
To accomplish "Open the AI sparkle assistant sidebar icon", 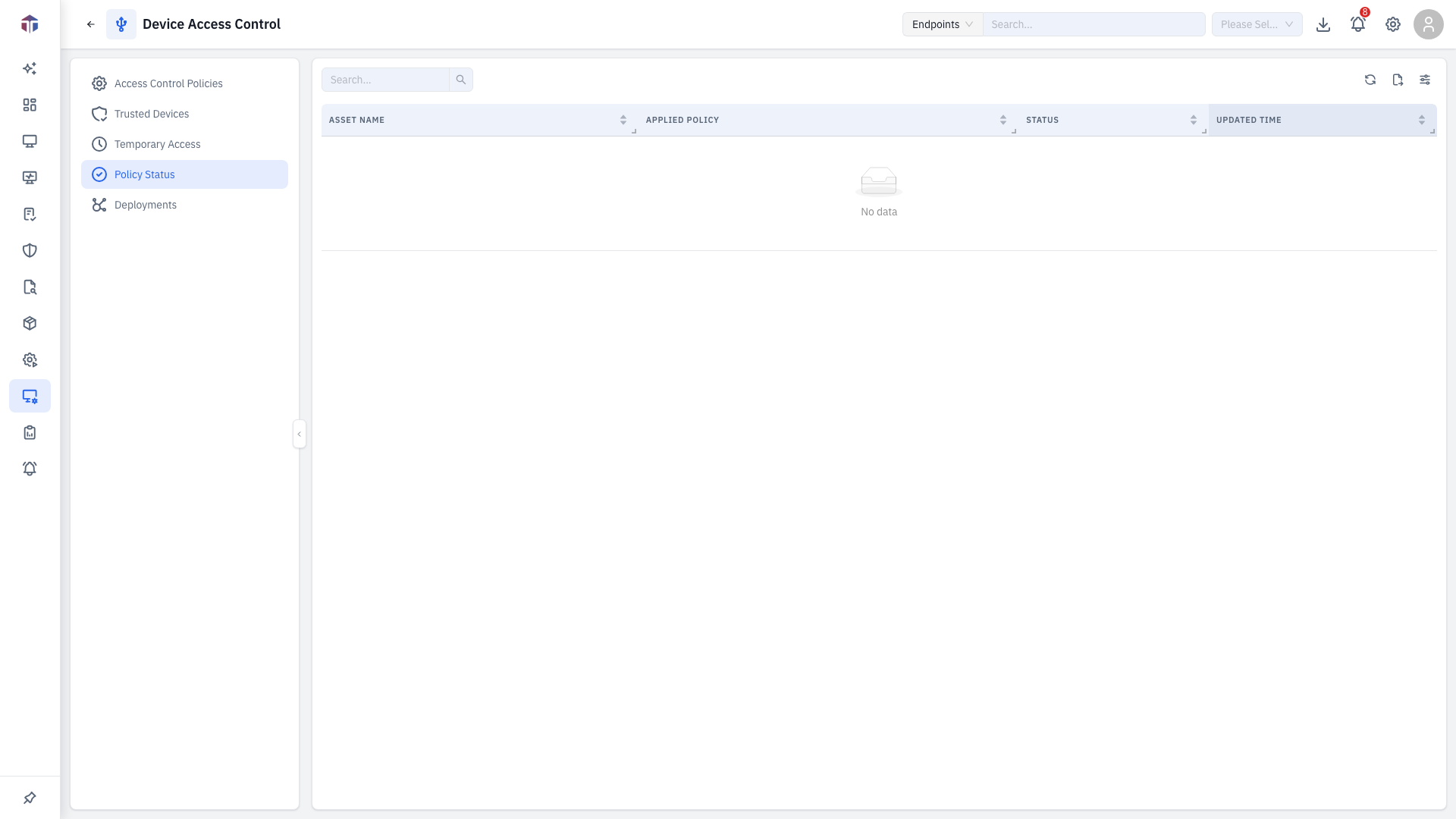I will pyautogui.click(x=30, y=68).
